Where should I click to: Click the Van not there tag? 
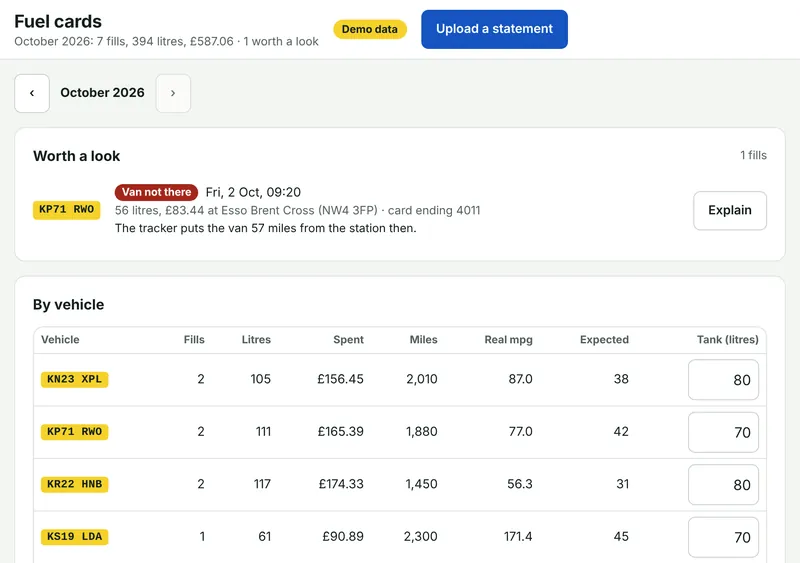point(156,192)
